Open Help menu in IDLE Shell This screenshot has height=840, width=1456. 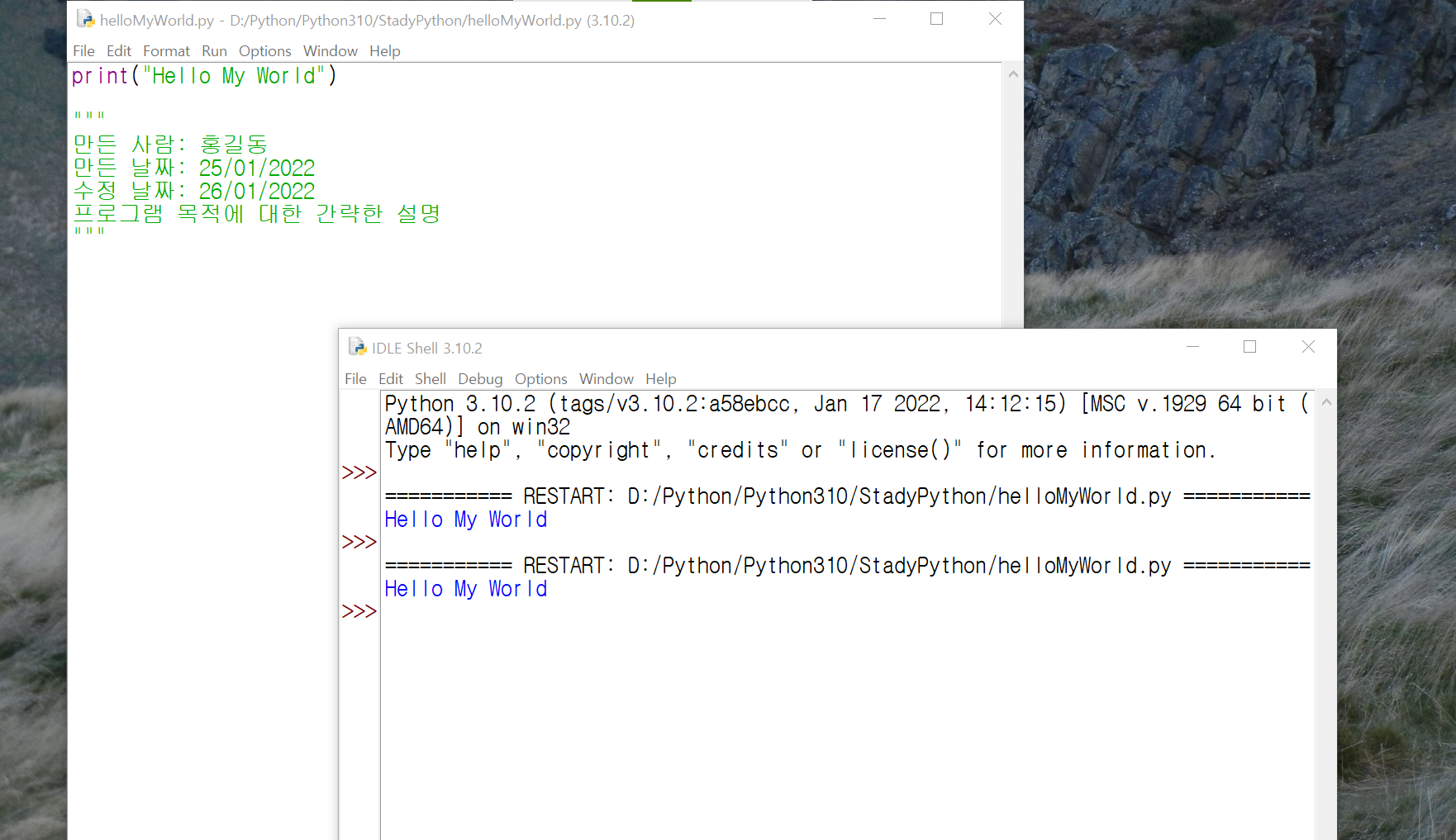pos(660,379)
